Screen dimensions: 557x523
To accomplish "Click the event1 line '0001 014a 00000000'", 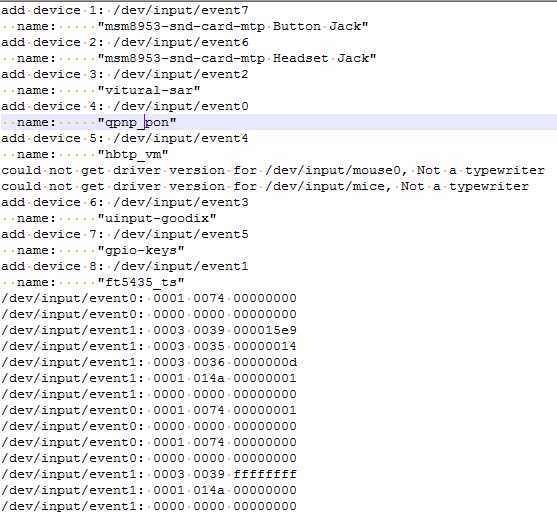I will tap(149, 490).
